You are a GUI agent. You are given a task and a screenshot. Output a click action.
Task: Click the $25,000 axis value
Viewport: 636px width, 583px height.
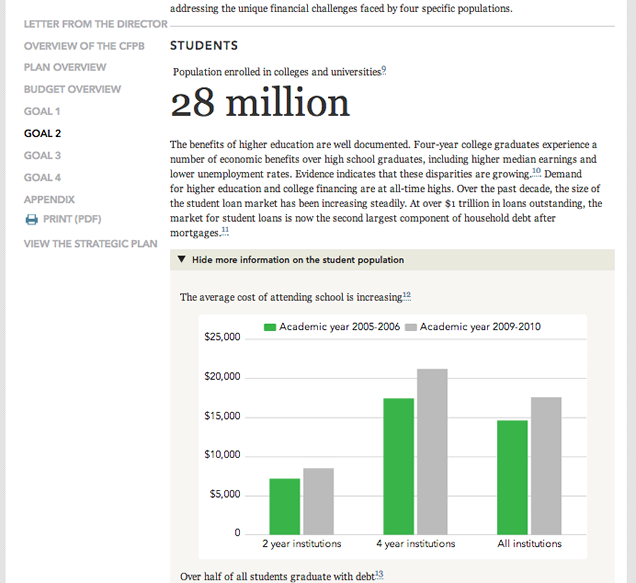(x=222, y=337)
